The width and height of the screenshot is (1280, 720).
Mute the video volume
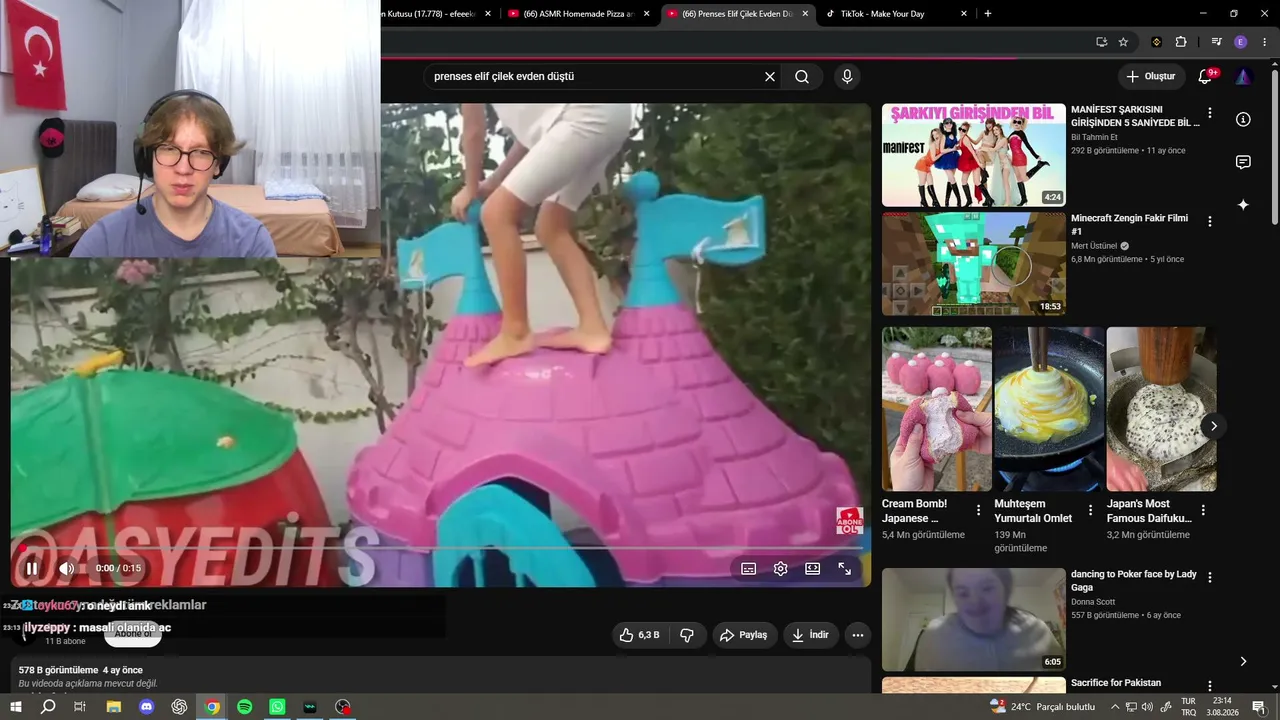click(66, 568)
